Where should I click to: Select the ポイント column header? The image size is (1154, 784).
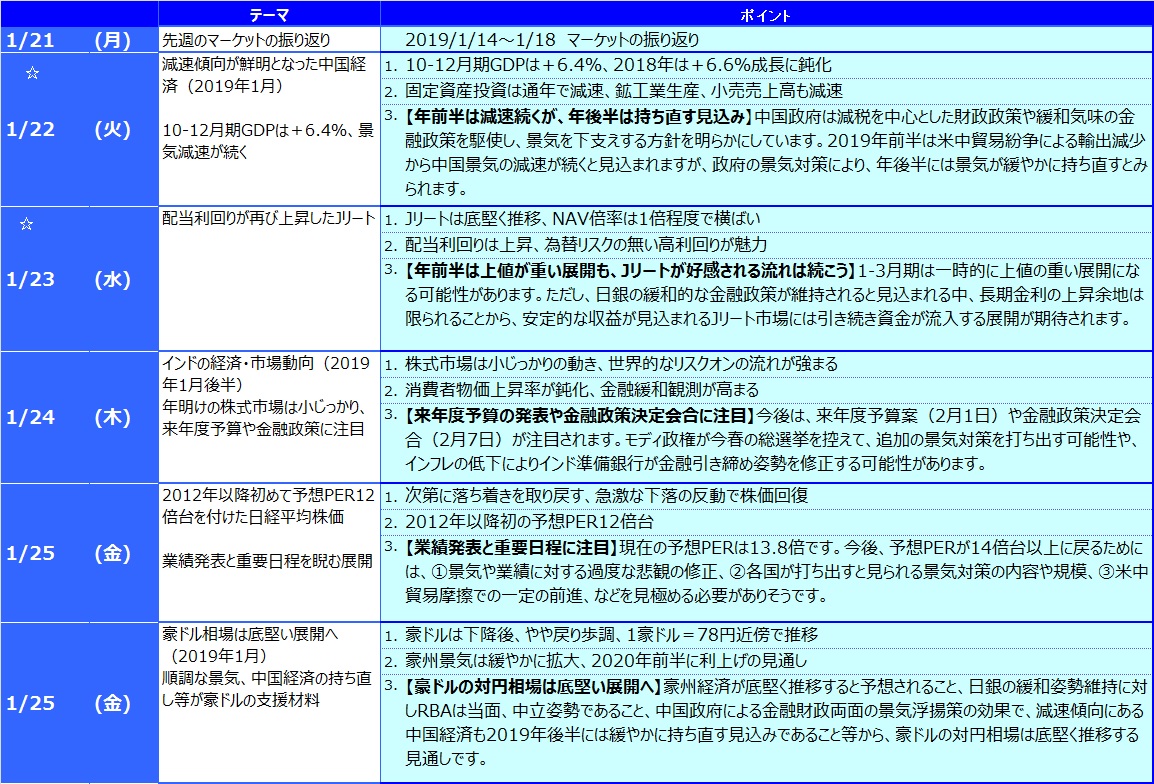click(765, 15)
